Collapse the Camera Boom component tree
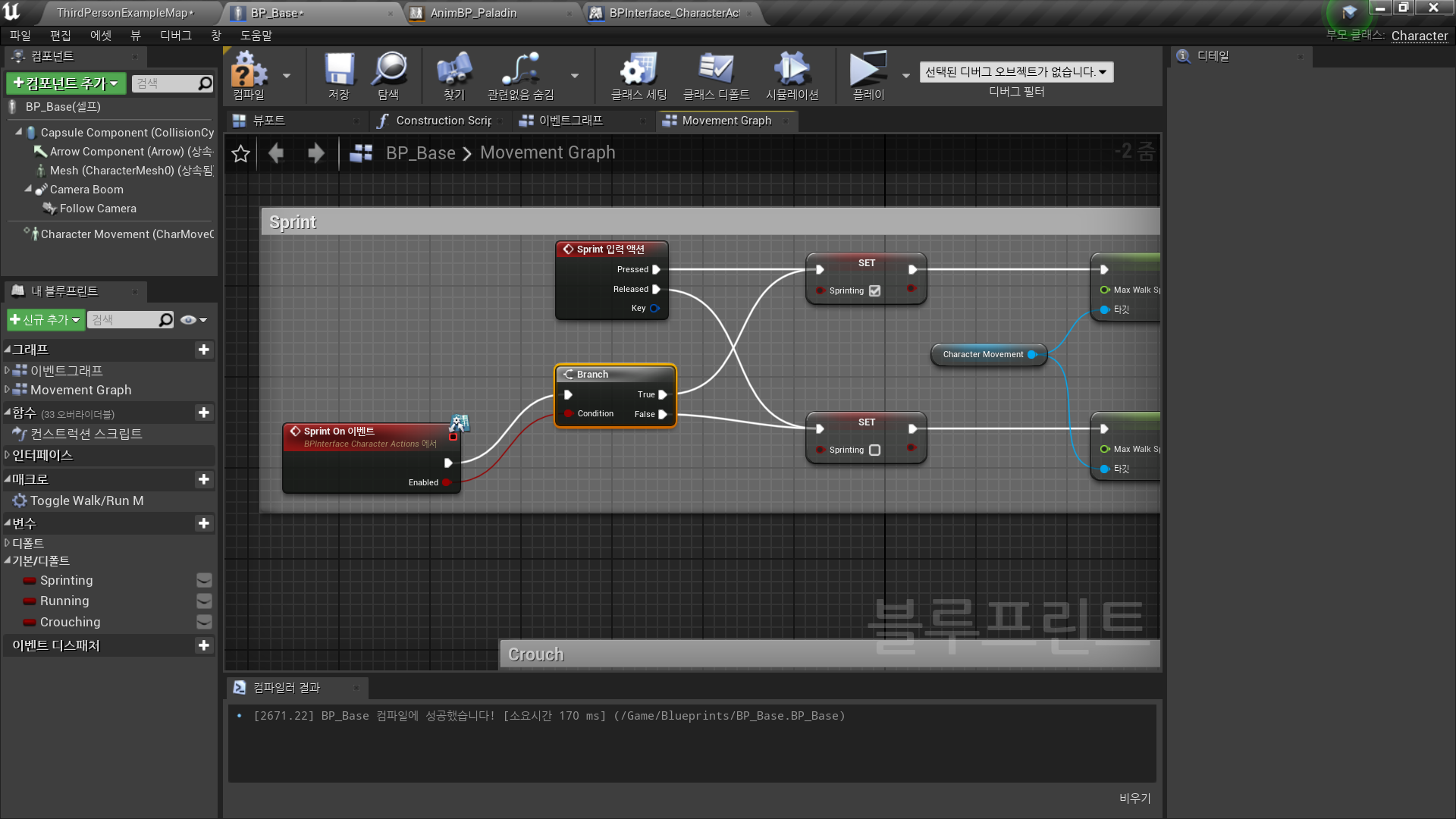 (28, 190)
